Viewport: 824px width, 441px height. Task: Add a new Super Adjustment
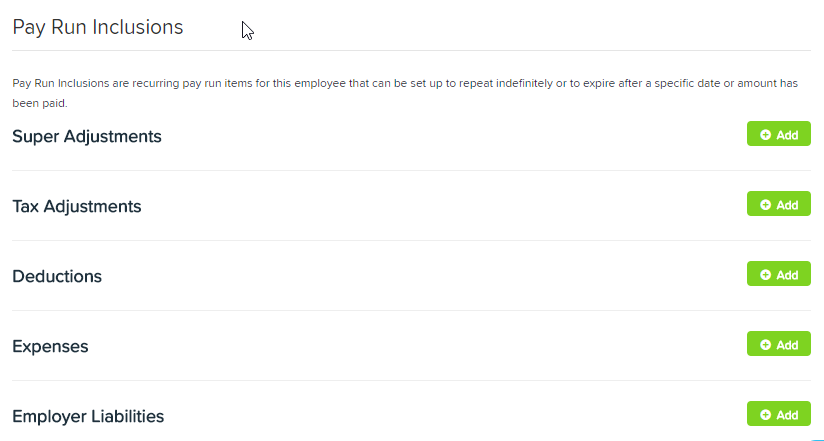click(x=778, y=134)
